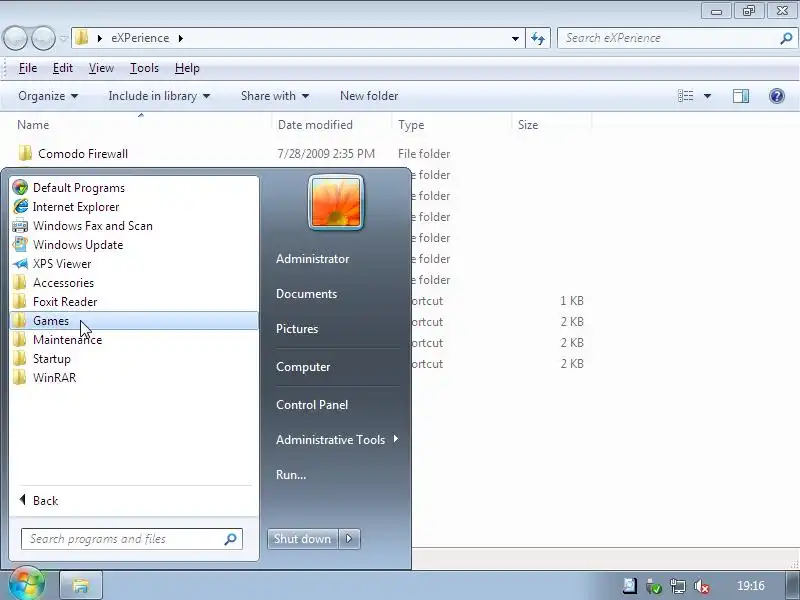Click the Windows Start orb
800x600 pixels.
(26, 584)
